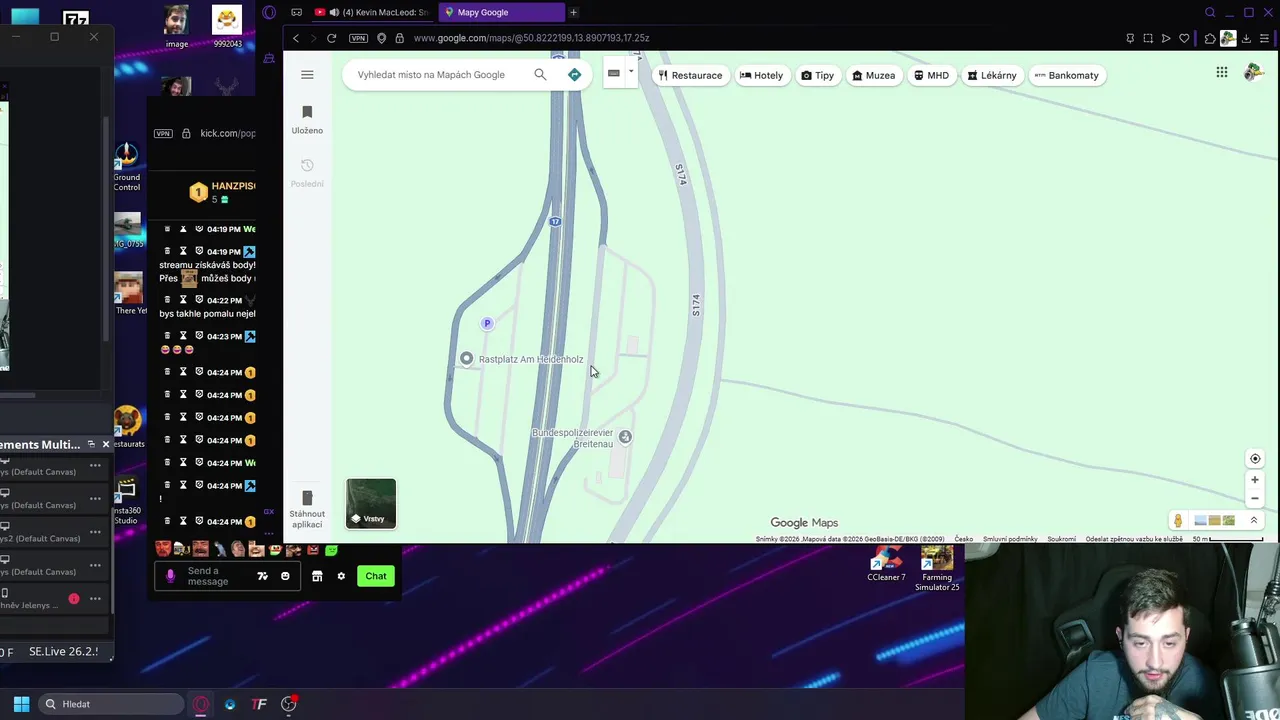Open the emoji picker in chat box
Screen dimensions: 1280x720
click(x=285, y=576)
